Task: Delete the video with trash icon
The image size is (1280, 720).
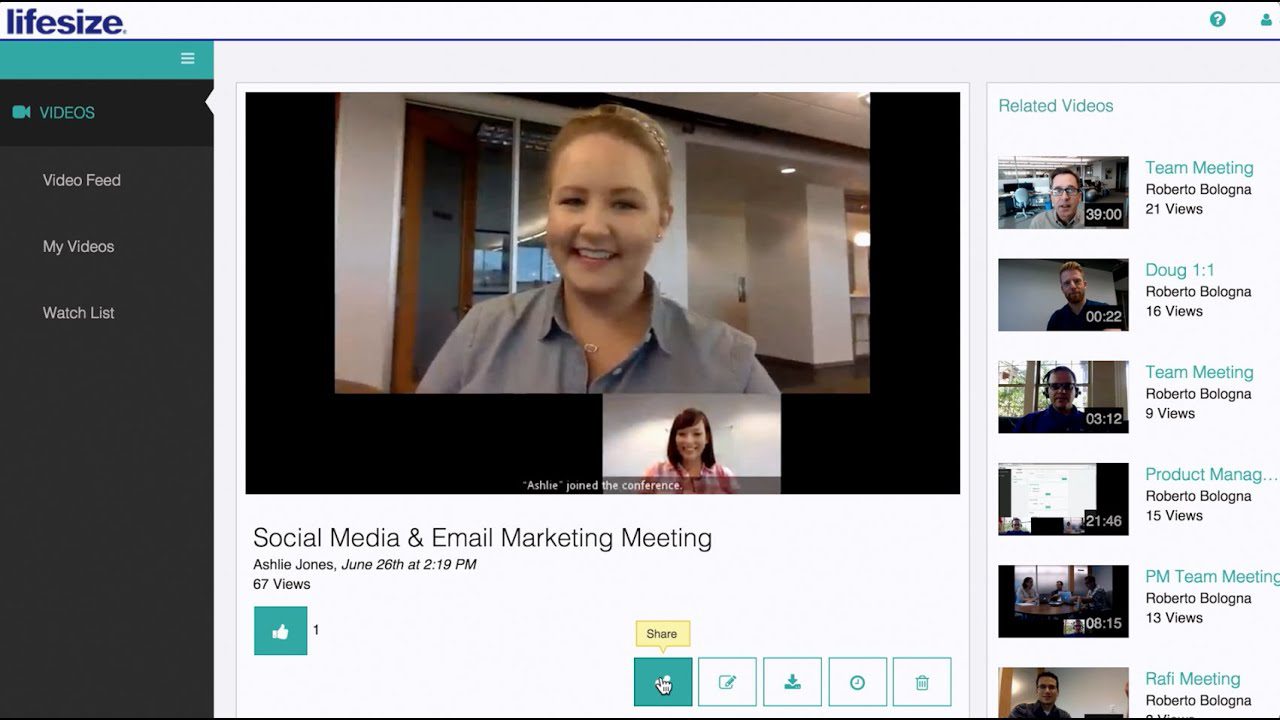Action: click(x=922, y=682)
